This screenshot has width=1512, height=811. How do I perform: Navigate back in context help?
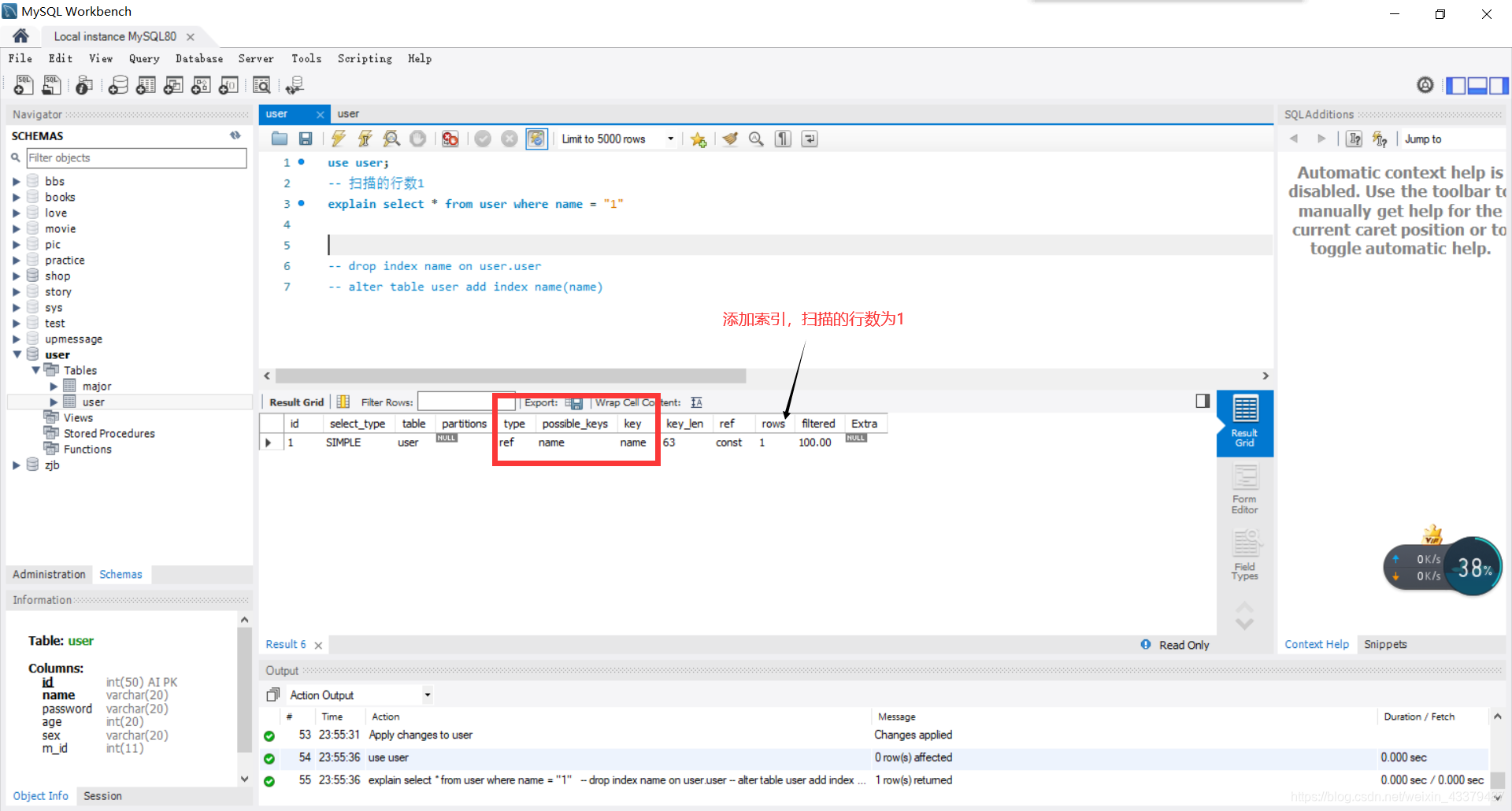click(x=1294, y=139)
